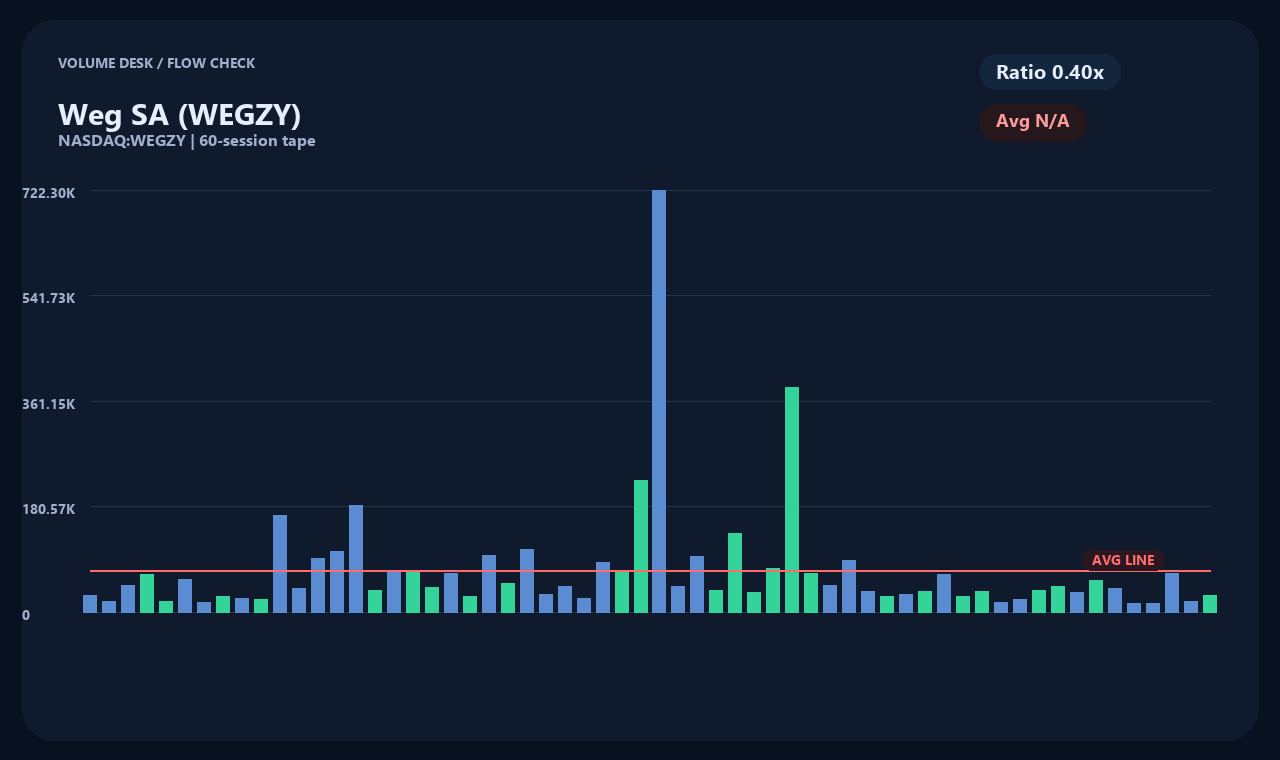Screen dimensions: 1280x760
Task: Select the tallest blue volume bar
Action: 659,401
